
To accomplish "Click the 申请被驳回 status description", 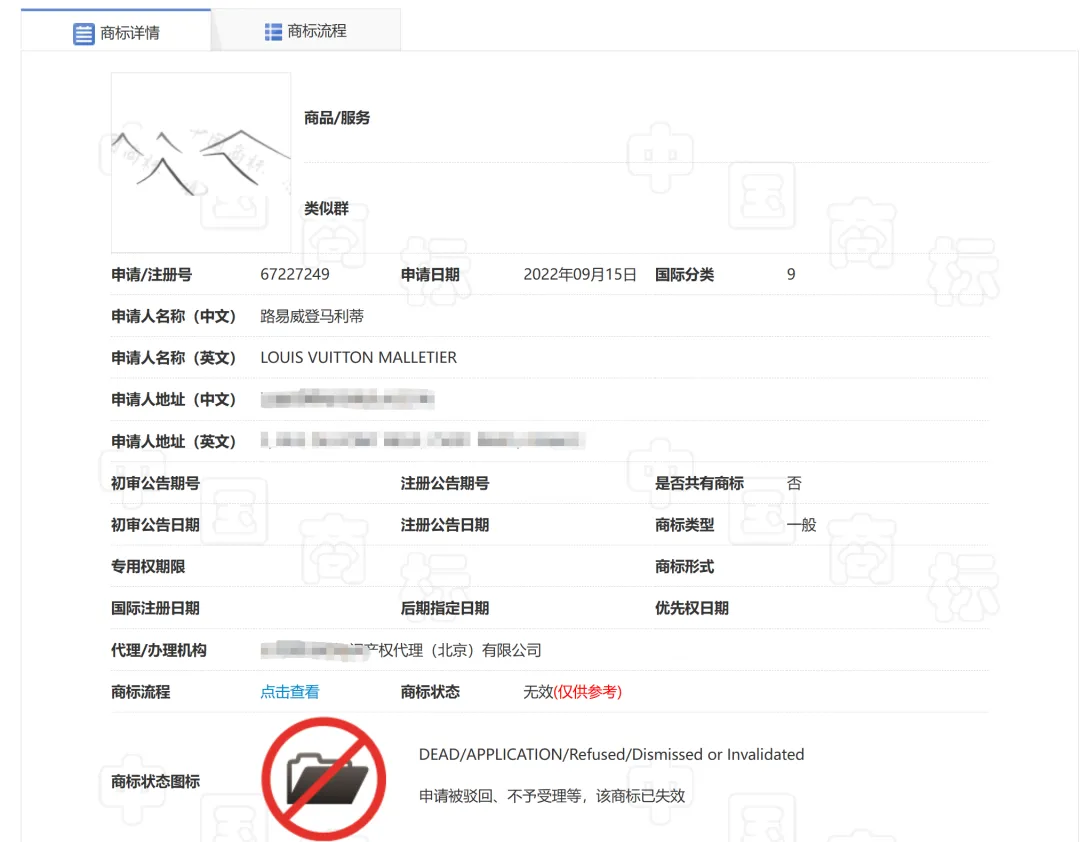I will pyautogui.click(x=552, y=796).
